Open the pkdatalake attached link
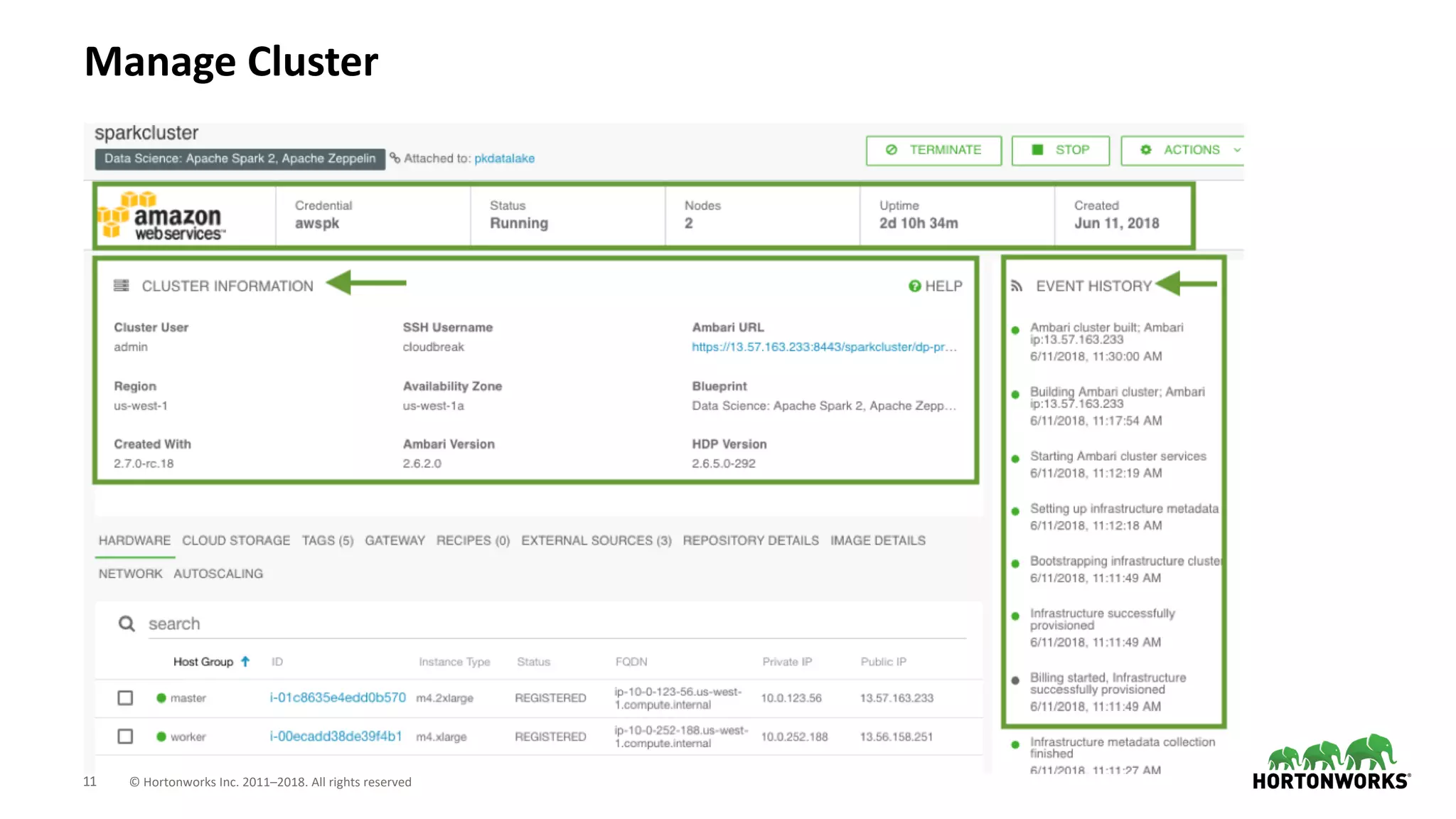 [504, 159]
